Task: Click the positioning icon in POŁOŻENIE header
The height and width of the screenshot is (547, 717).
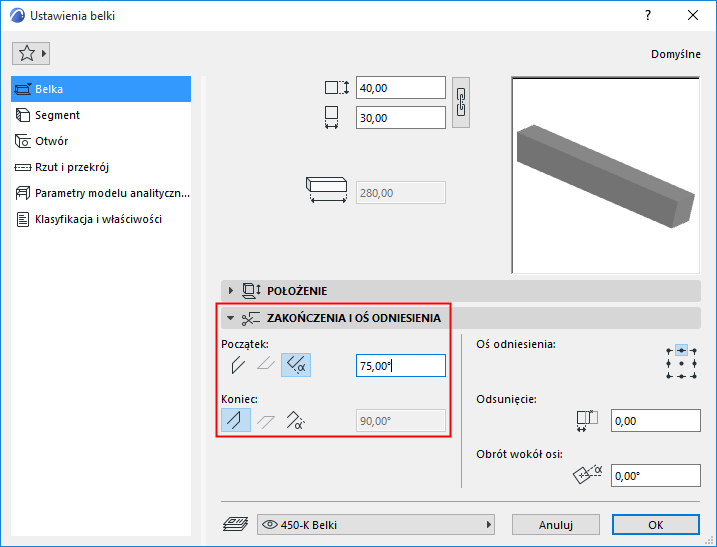Action: (251, 290)
